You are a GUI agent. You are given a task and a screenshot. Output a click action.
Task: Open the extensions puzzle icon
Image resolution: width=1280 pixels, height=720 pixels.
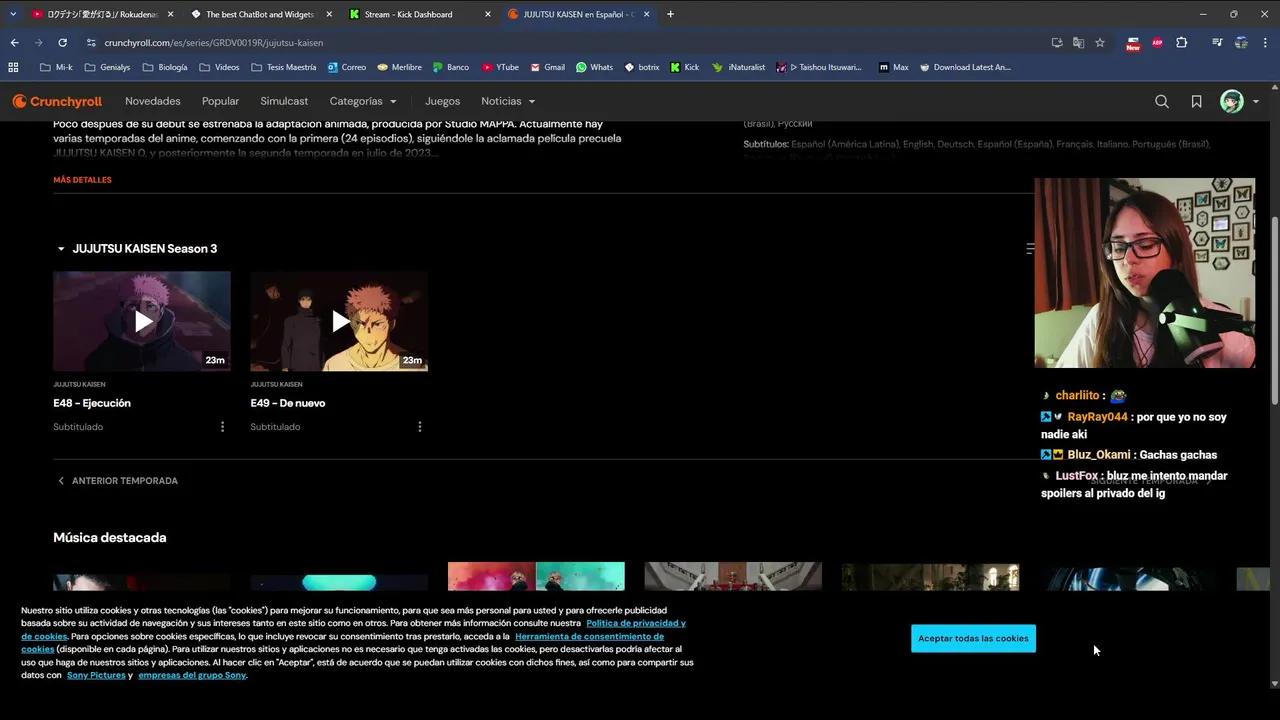1182,43
